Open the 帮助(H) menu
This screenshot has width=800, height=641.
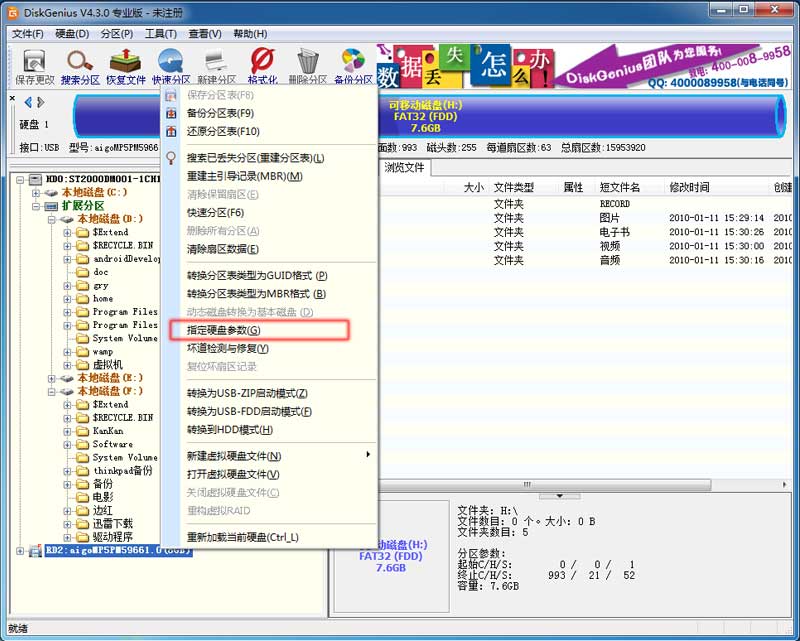point(250,34)
